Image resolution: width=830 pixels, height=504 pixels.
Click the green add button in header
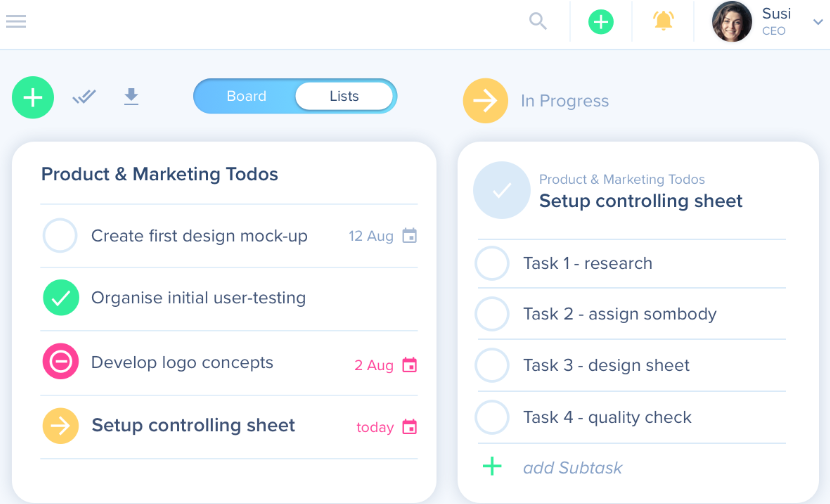tap(601, 21)
